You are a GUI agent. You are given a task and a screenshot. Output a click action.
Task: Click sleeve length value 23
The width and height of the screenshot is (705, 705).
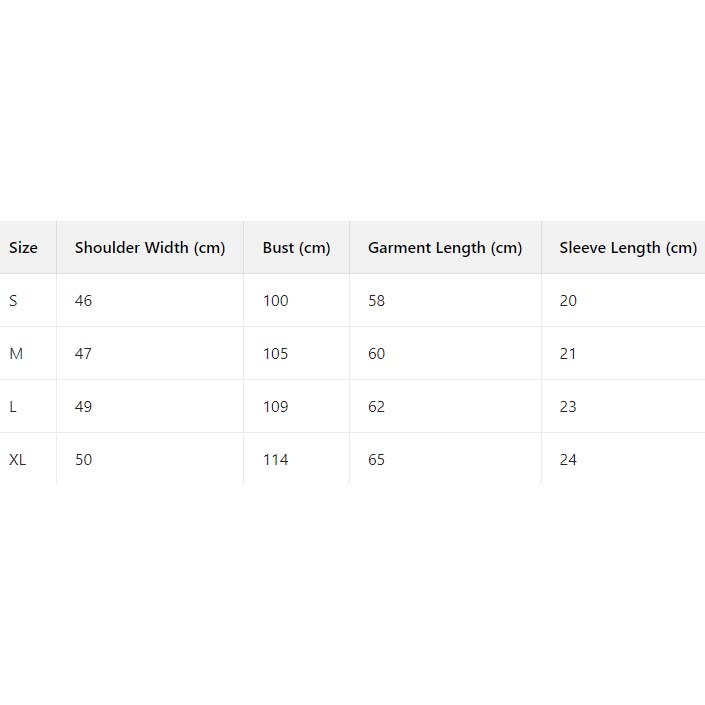tap(568, 407)
